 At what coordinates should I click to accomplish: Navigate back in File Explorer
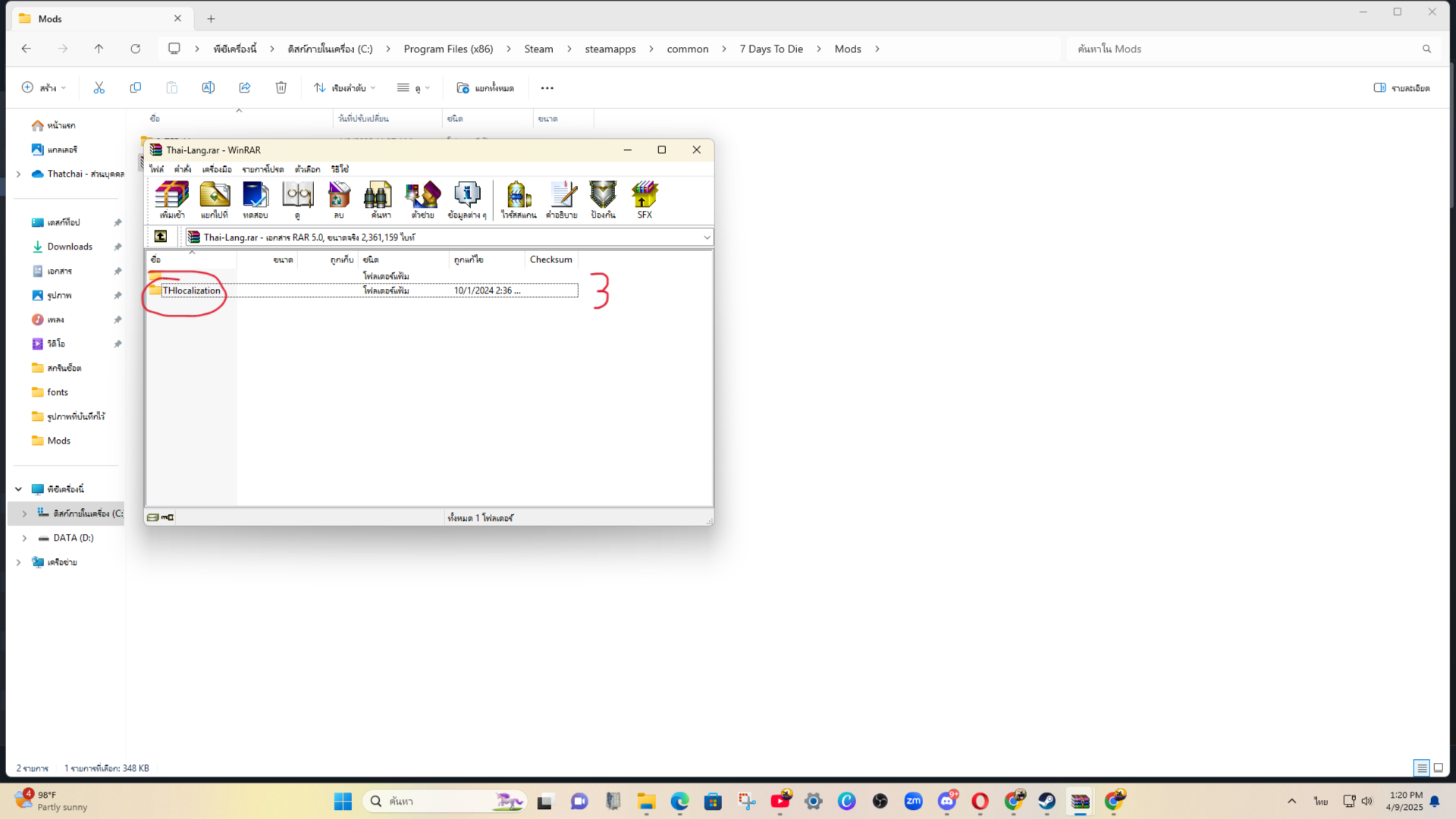27,49
